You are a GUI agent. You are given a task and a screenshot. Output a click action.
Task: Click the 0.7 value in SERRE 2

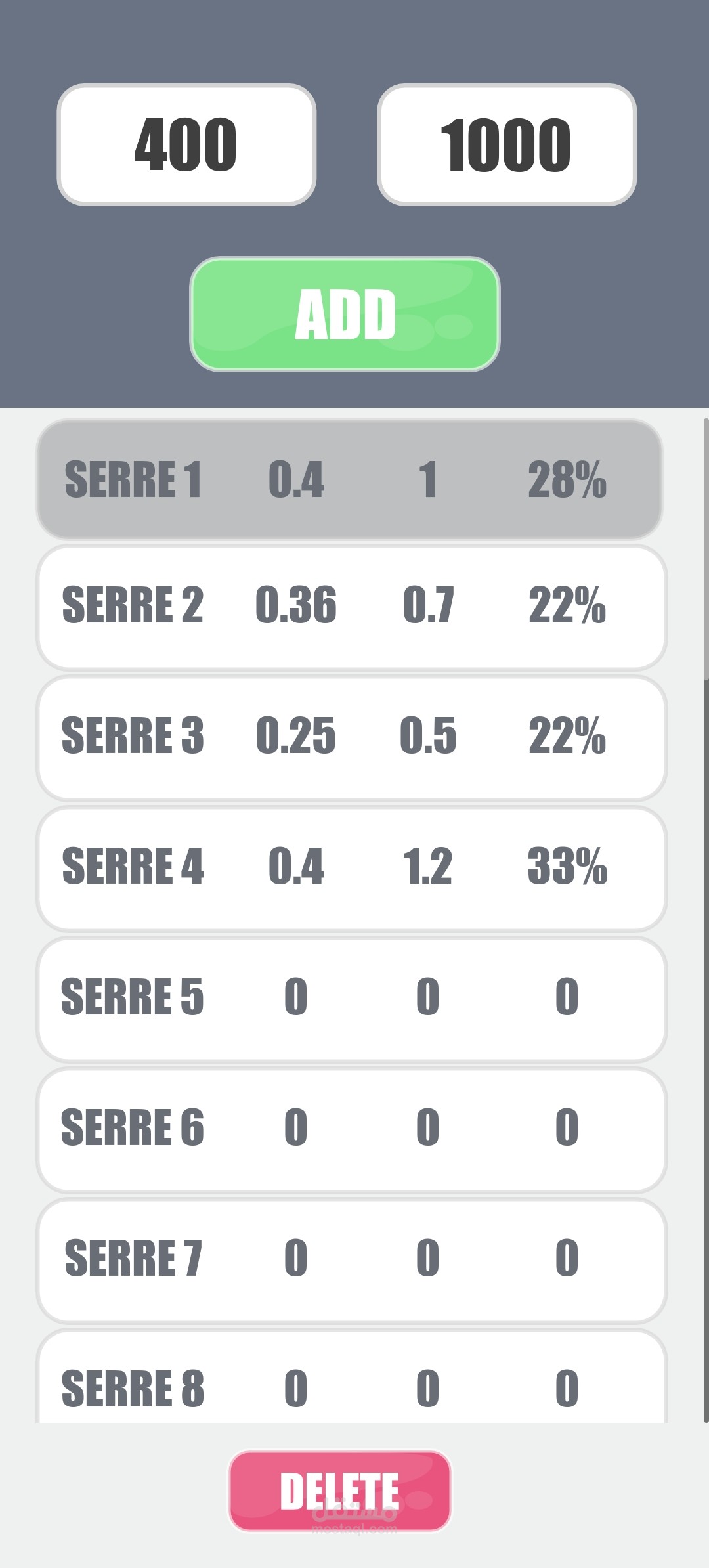pyautogui.click(x=428, y=605)
